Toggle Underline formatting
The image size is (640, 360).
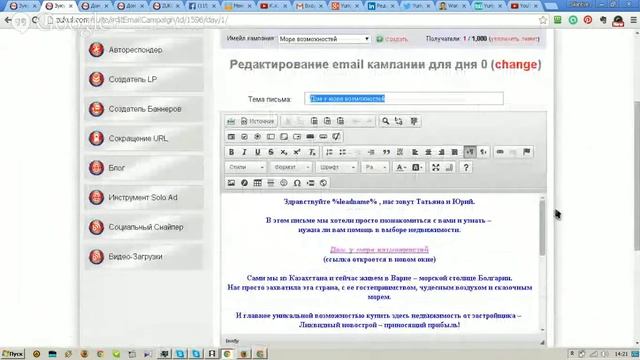257,152
